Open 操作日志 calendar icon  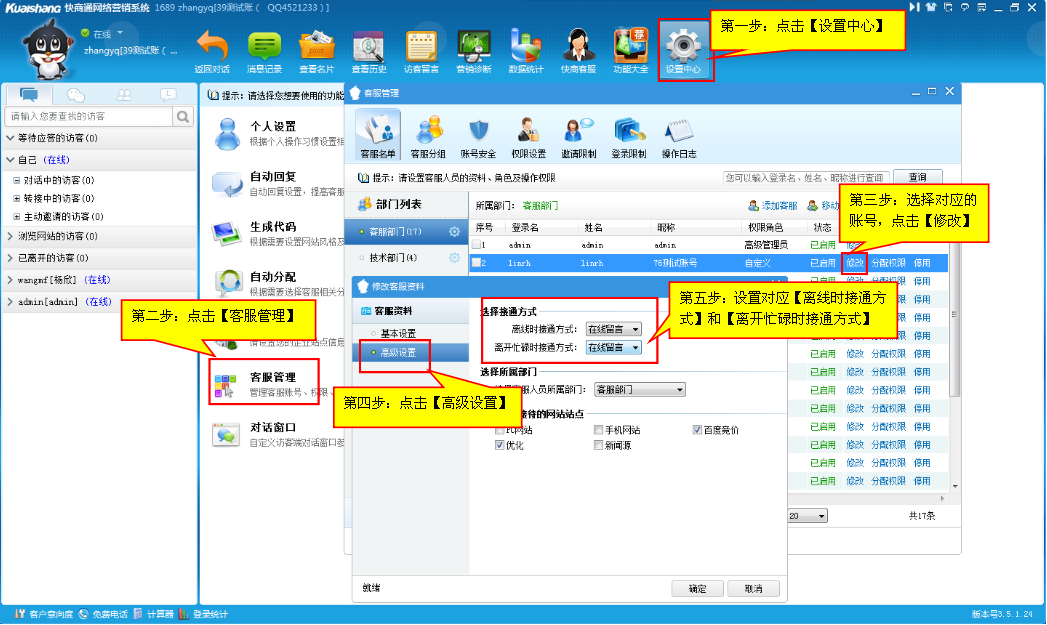tap(678, 134)
